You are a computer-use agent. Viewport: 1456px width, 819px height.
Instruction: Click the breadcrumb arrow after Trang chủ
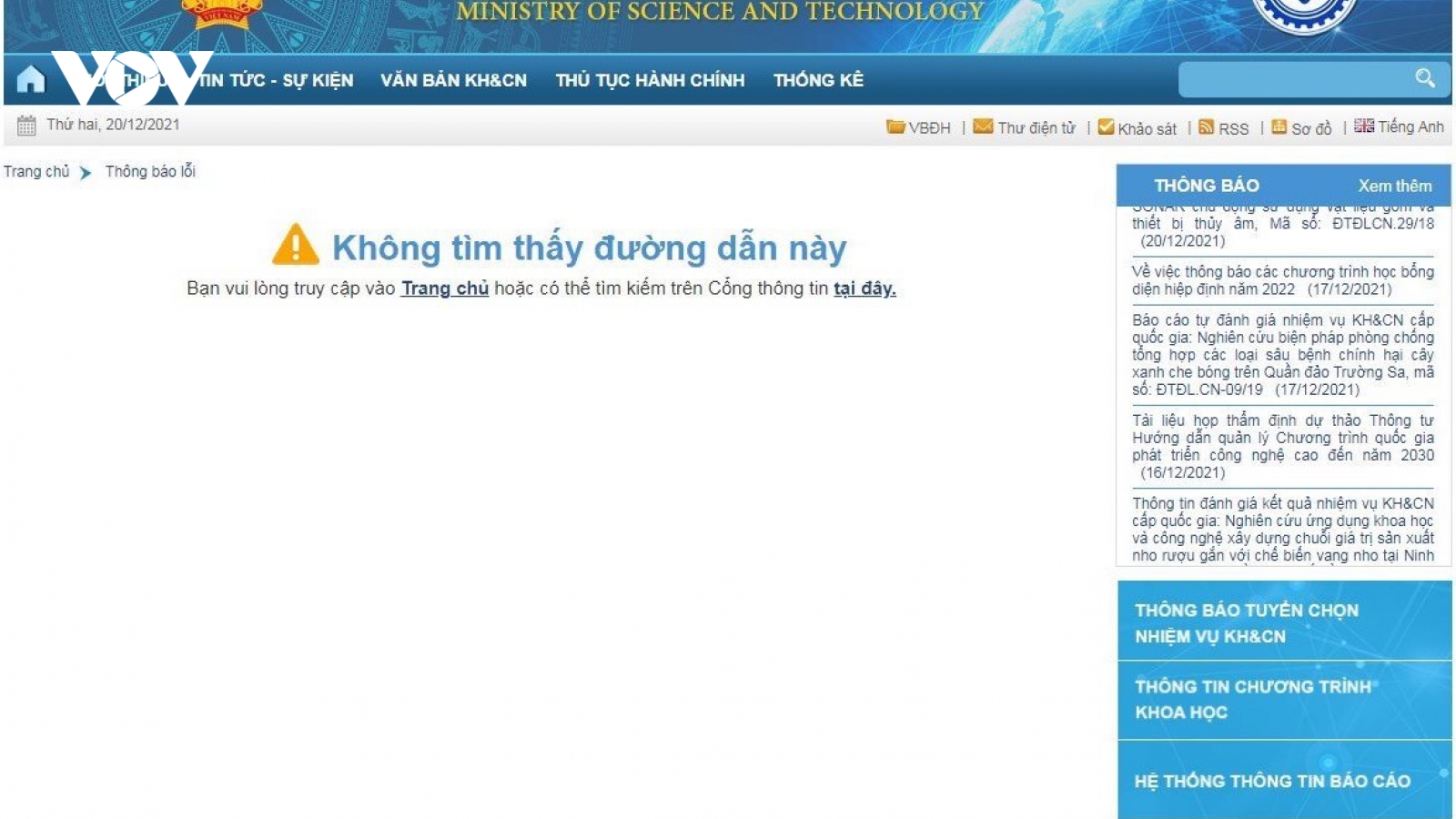[x=86, y=172]
